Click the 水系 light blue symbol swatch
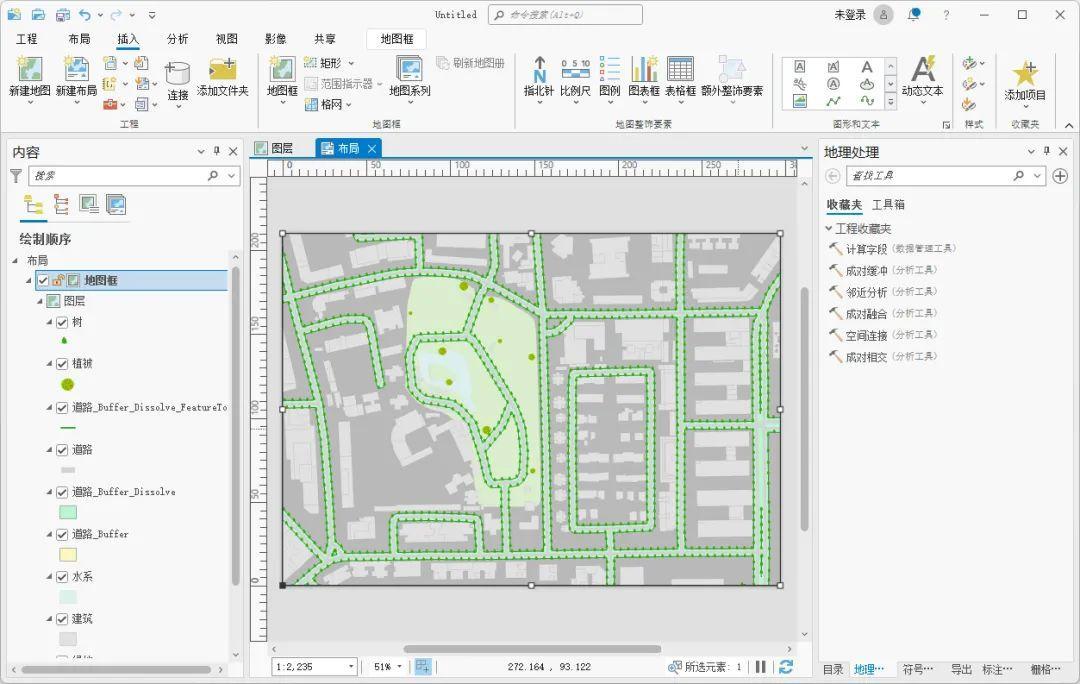Screen dimensions: 1080x684 tap(68, 597)
